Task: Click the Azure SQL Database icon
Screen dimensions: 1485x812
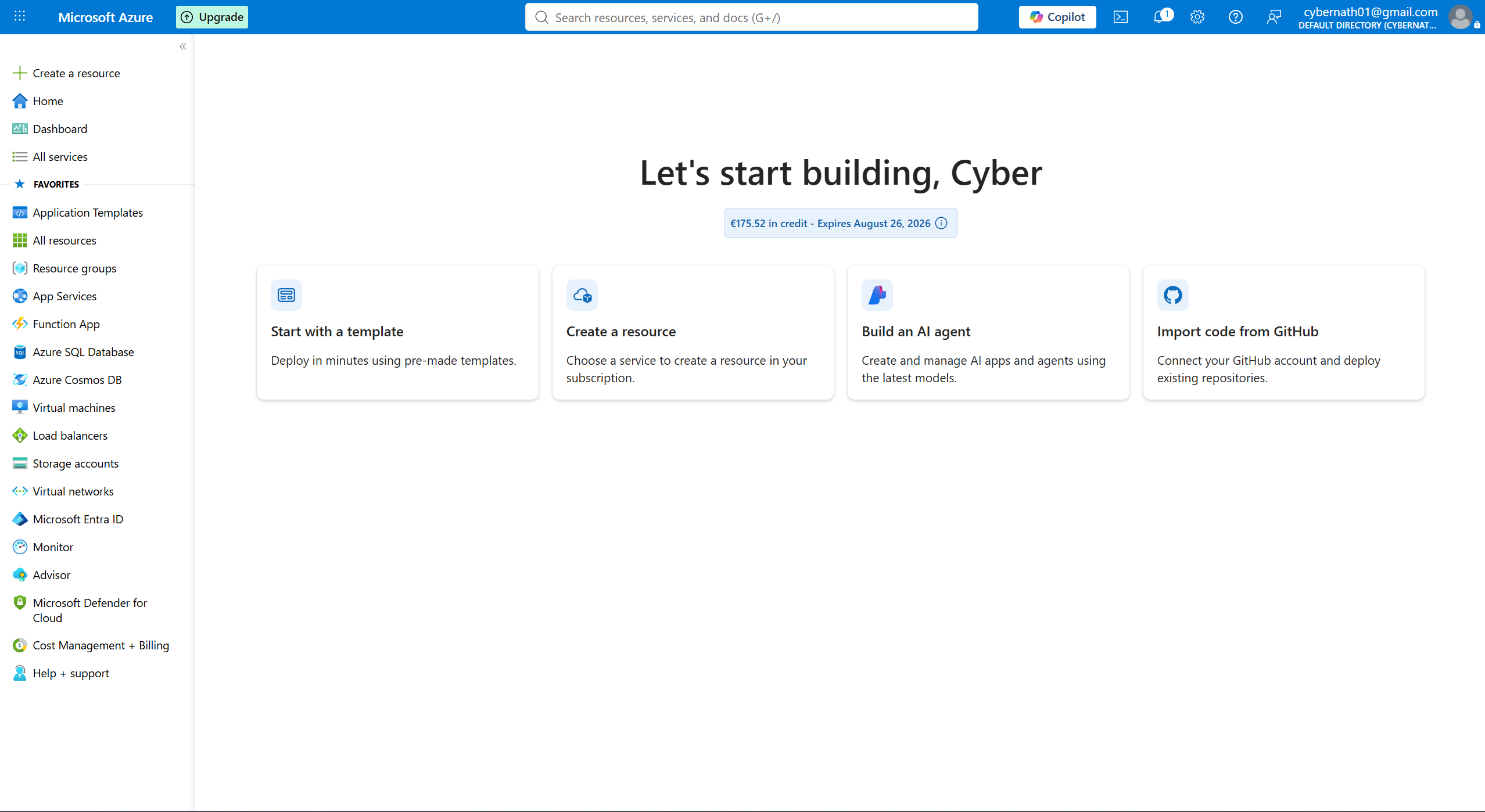Action: click(x=20, y=352)
